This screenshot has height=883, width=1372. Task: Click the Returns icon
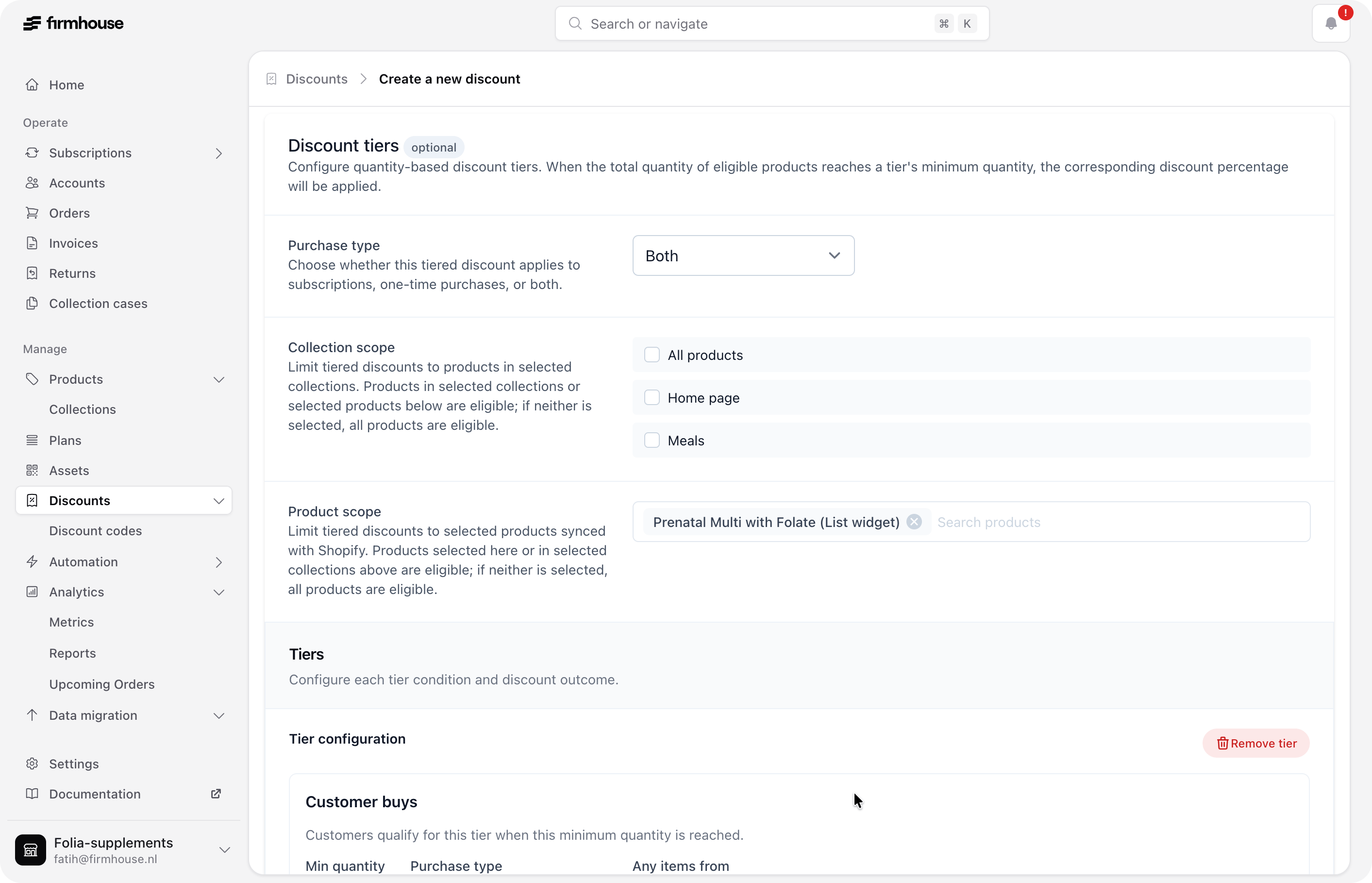click(32, 273)
